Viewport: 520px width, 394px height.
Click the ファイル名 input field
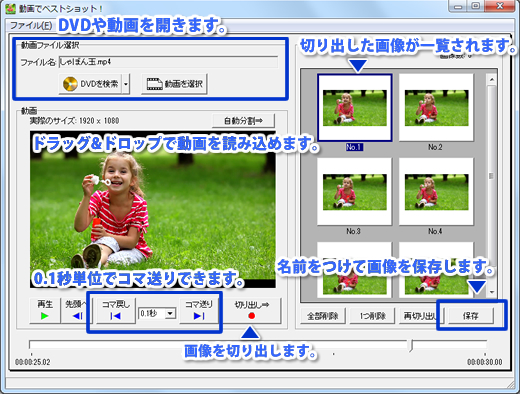coord(168,62)
